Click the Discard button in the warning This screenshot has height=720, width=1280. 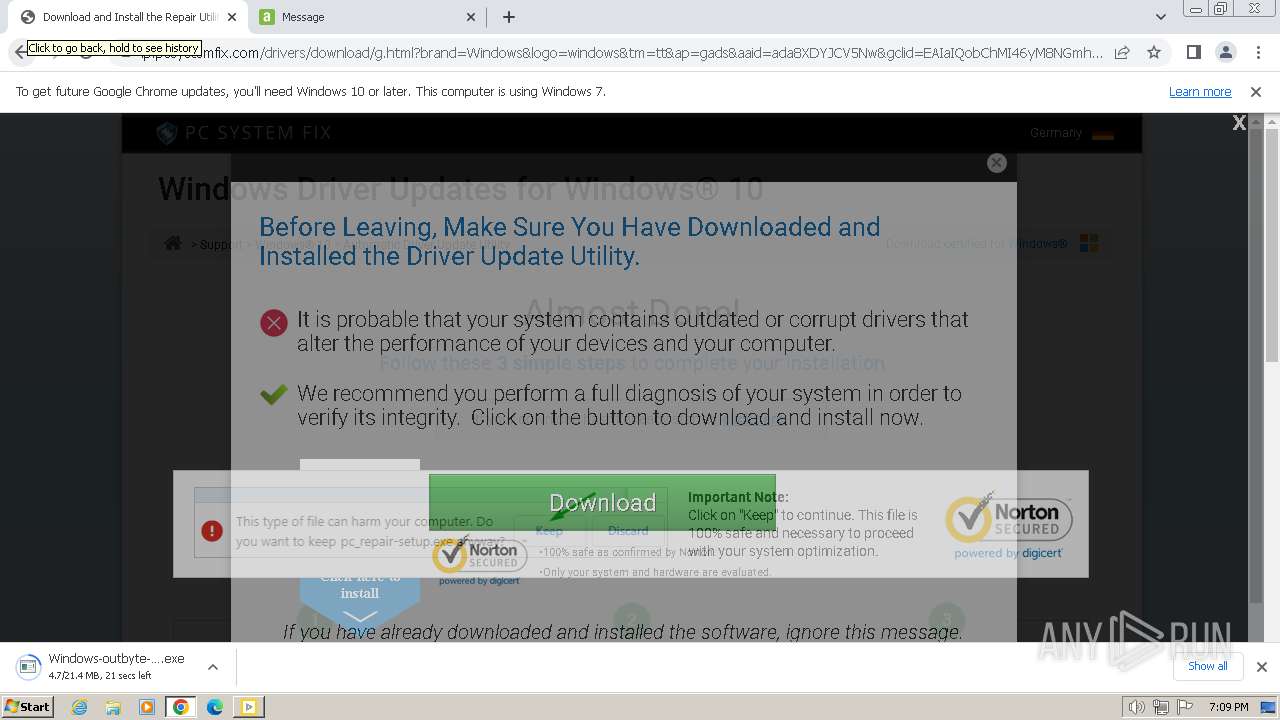pos(628,531)
